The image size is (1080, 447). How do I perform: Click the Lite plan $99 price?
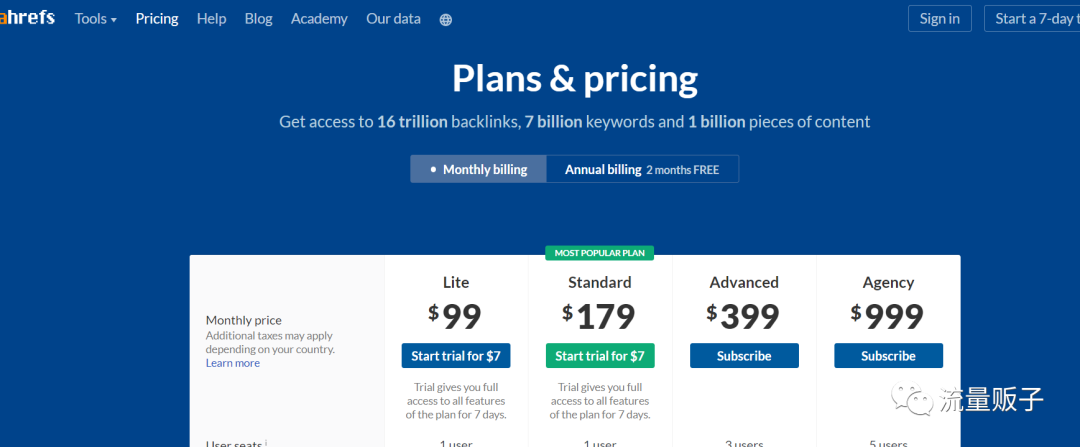tap(456, 317)
